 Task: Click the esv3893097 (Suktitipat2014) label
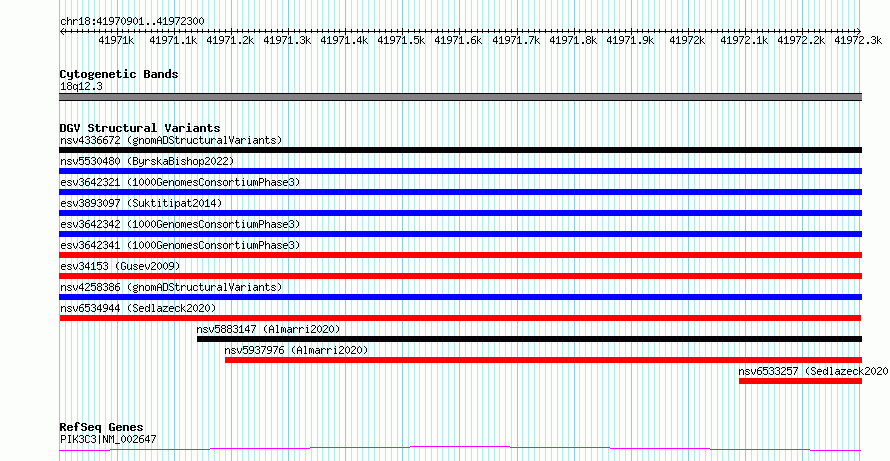[141, 203]
